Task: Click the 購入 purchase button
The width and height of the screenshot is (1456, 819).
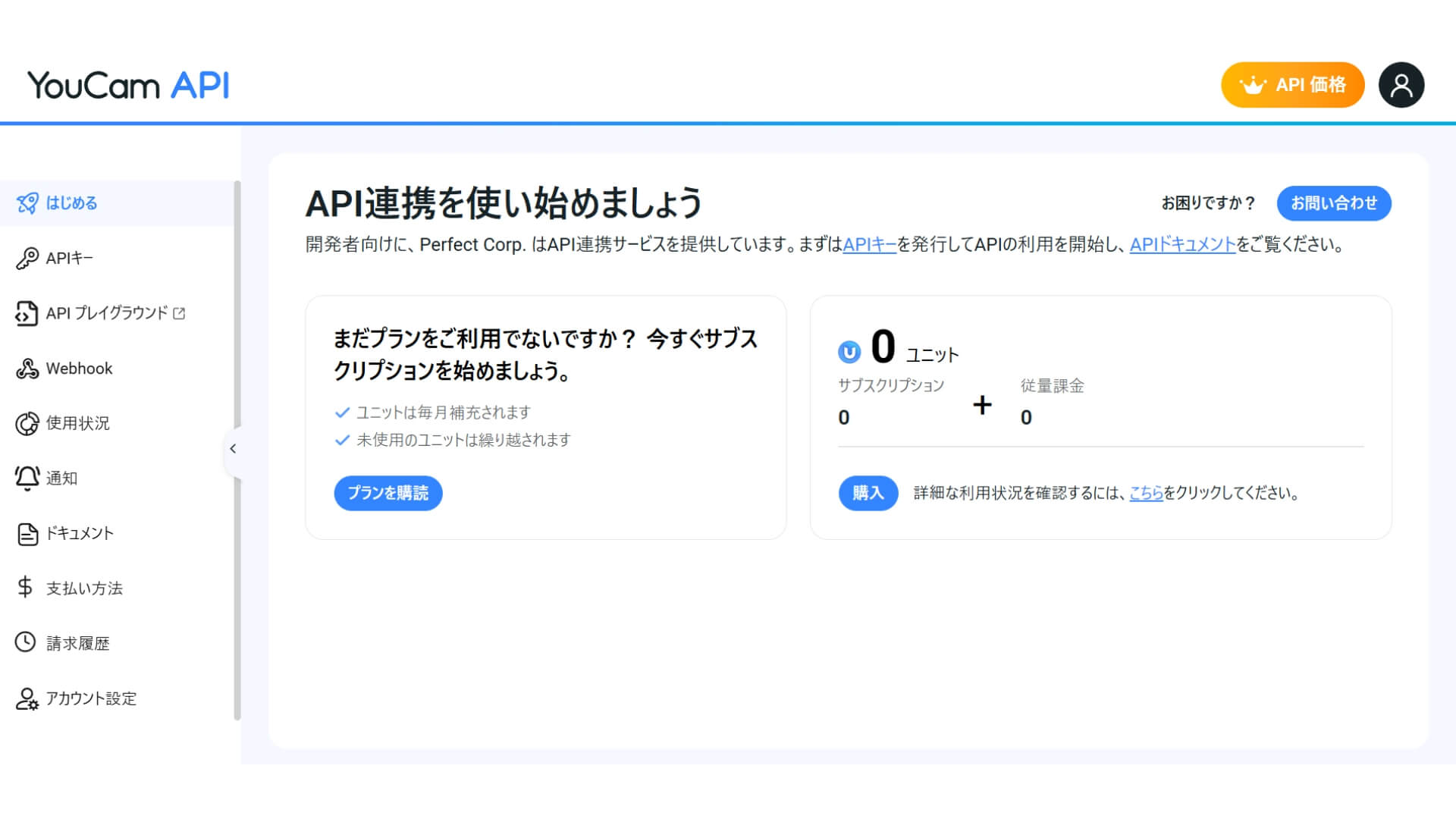Action: 868,493
